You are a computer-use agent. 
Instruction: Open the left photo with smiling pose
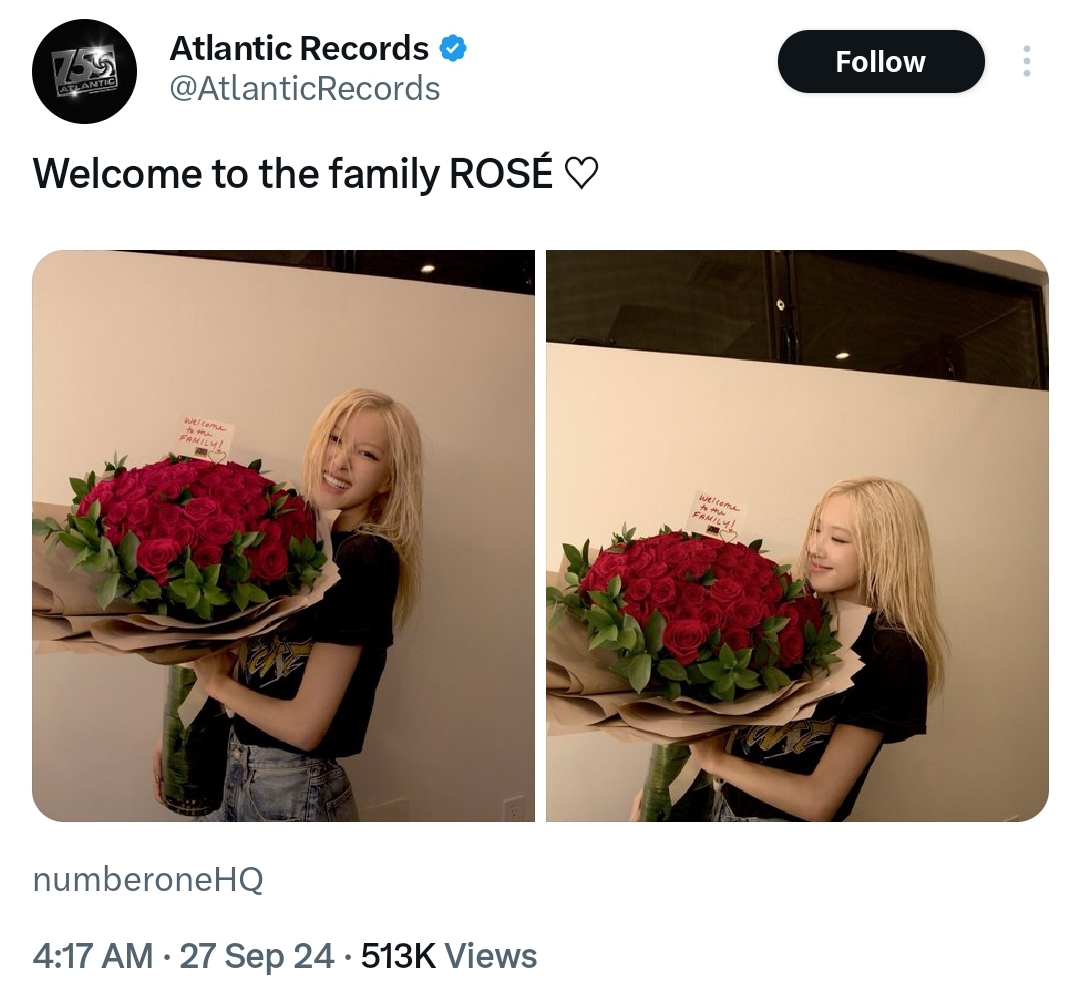pyautogui.click(x=283, y=535)
